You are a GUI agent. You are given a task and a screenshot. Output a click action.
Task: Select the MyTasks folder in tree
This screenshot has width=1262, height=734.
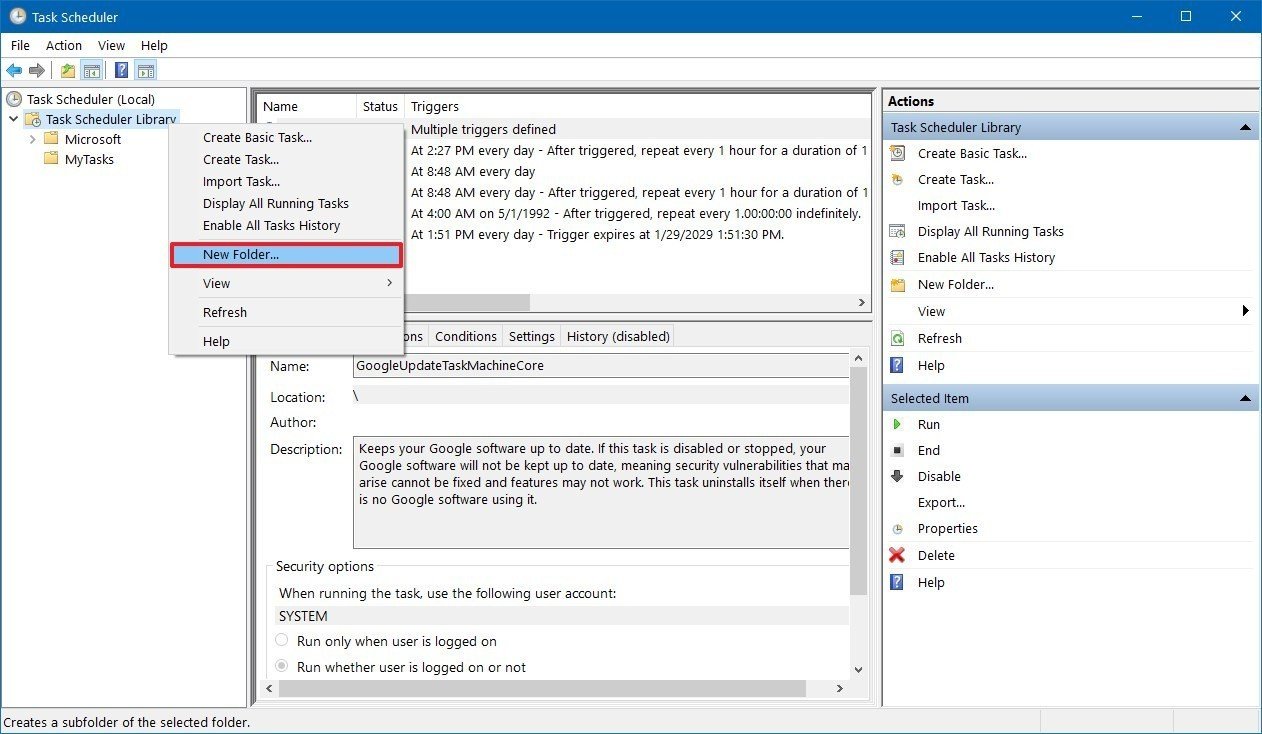[89, 159]
